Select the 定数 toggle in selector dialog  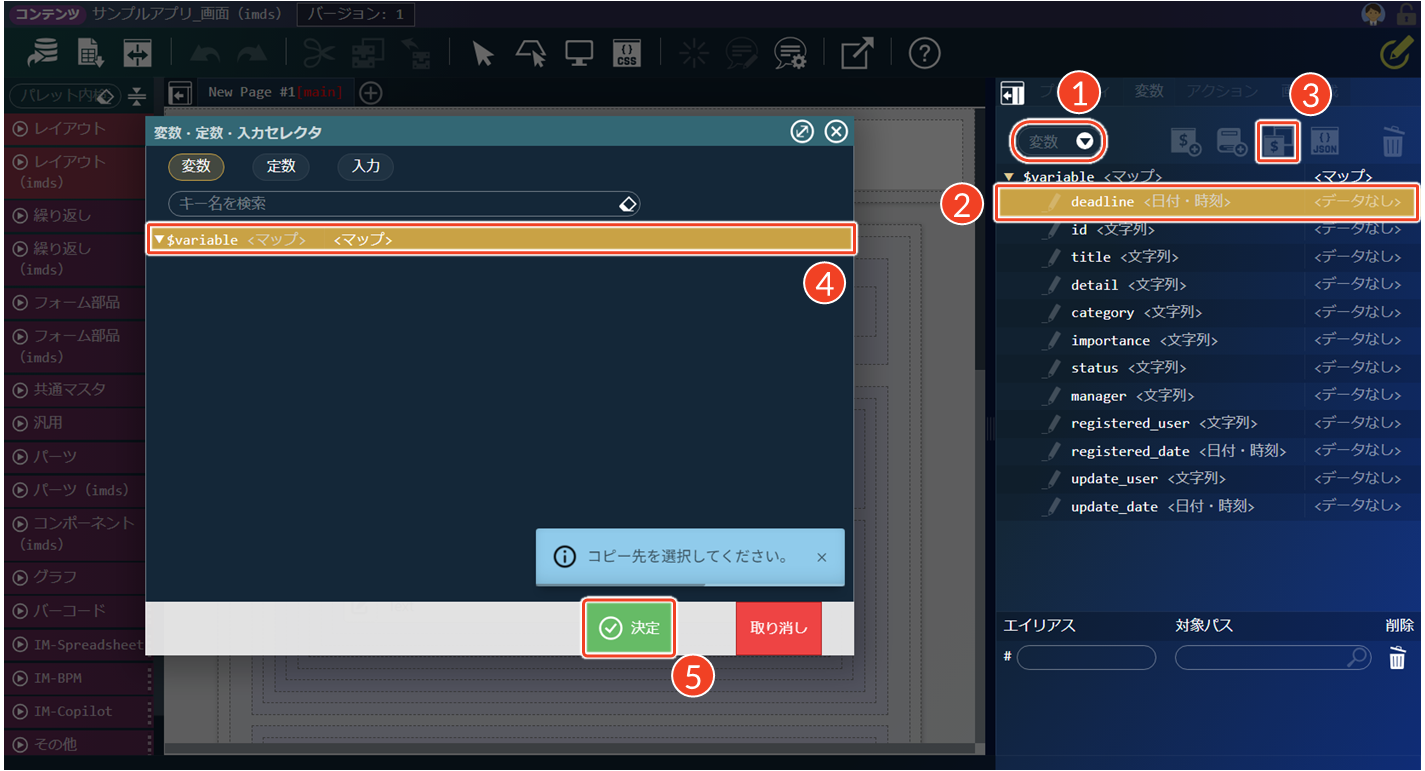point(281,166)
